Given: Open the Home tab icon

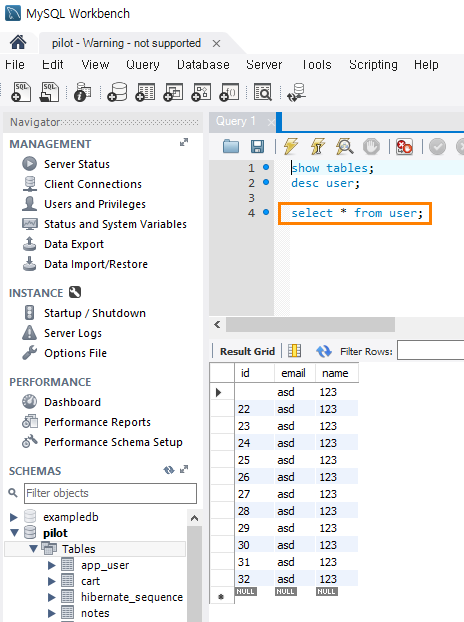Looking at the screenshot, I should (18, 42).
